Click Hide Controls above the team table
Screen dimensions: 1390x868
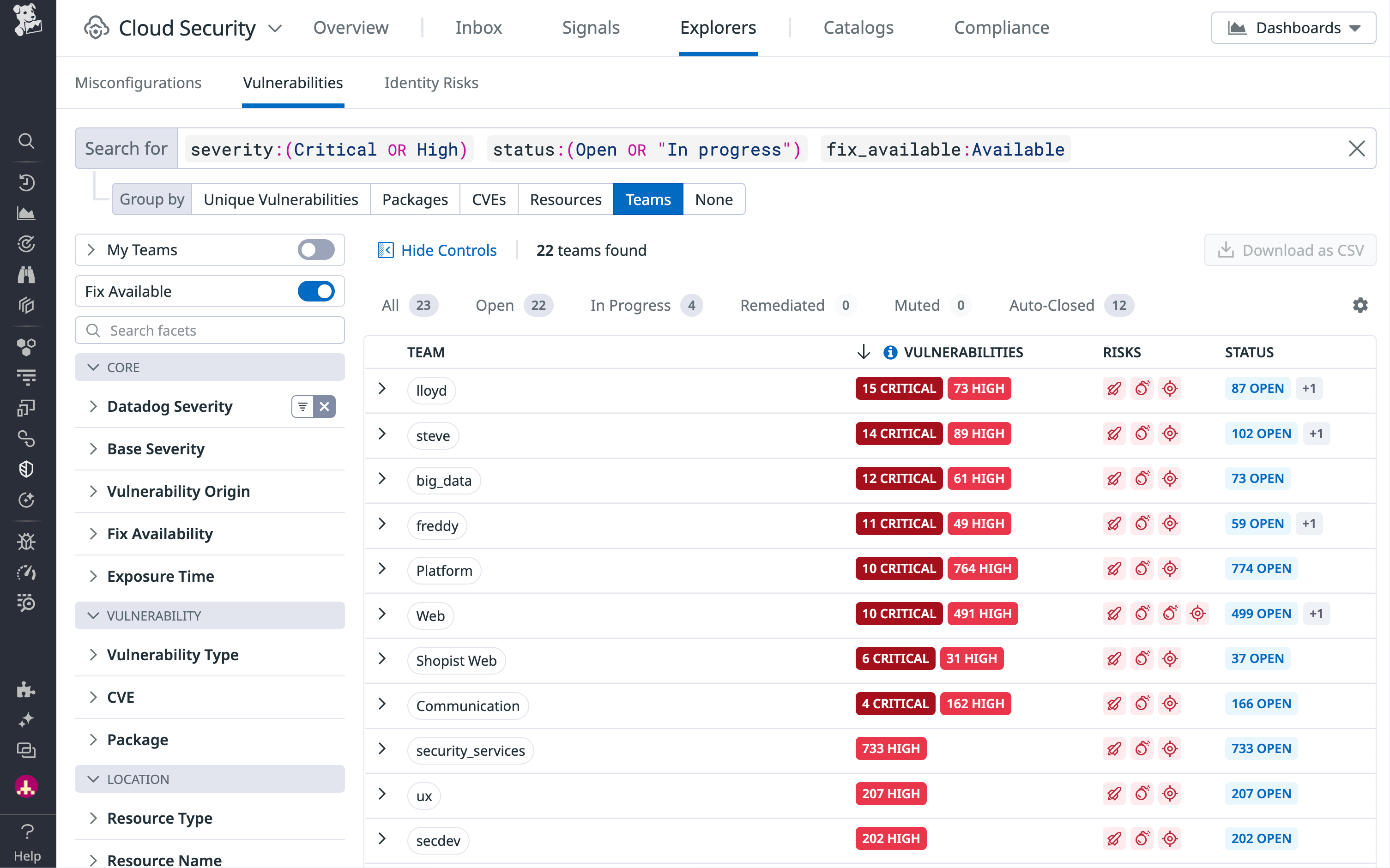point(449,250)
